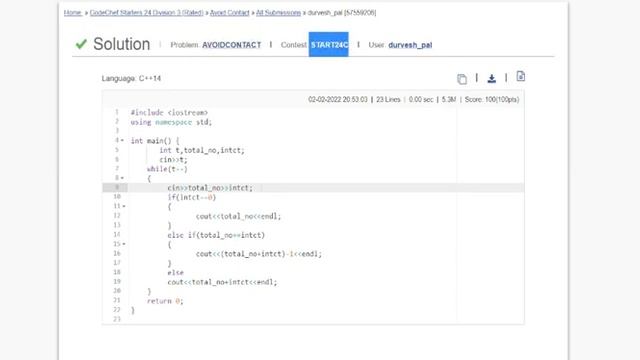Copy the solution code with copy icon
This screenshot has width=640, height=360.
click(462, 79)
